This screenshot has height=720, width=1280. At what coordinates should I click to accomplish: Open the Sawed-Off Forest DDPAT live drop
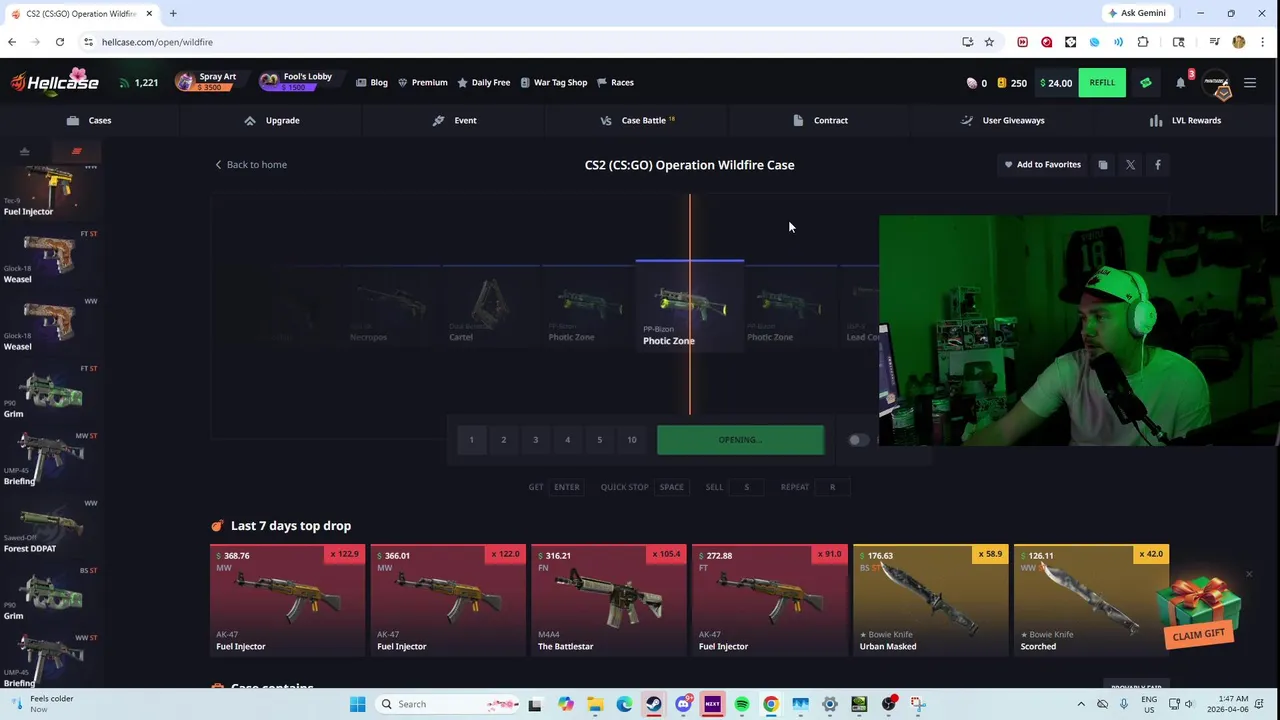[x=50, y=526]
